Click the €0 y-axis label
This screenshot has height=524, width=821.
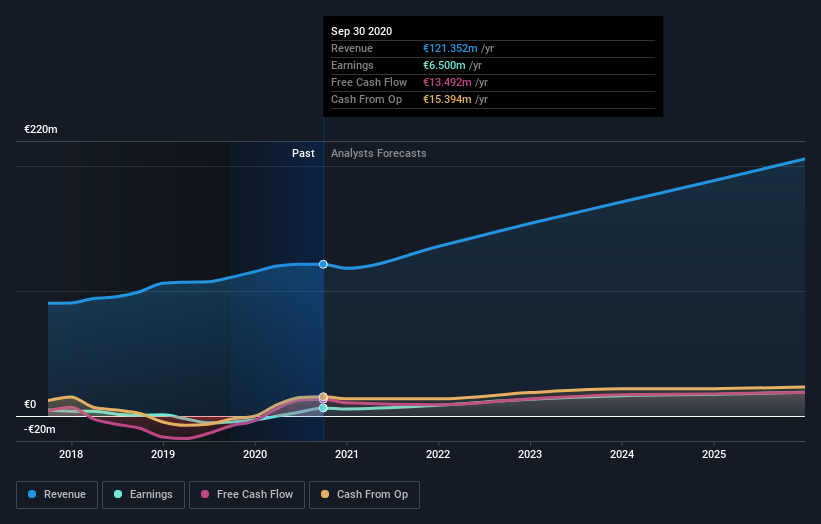(30, 405)
